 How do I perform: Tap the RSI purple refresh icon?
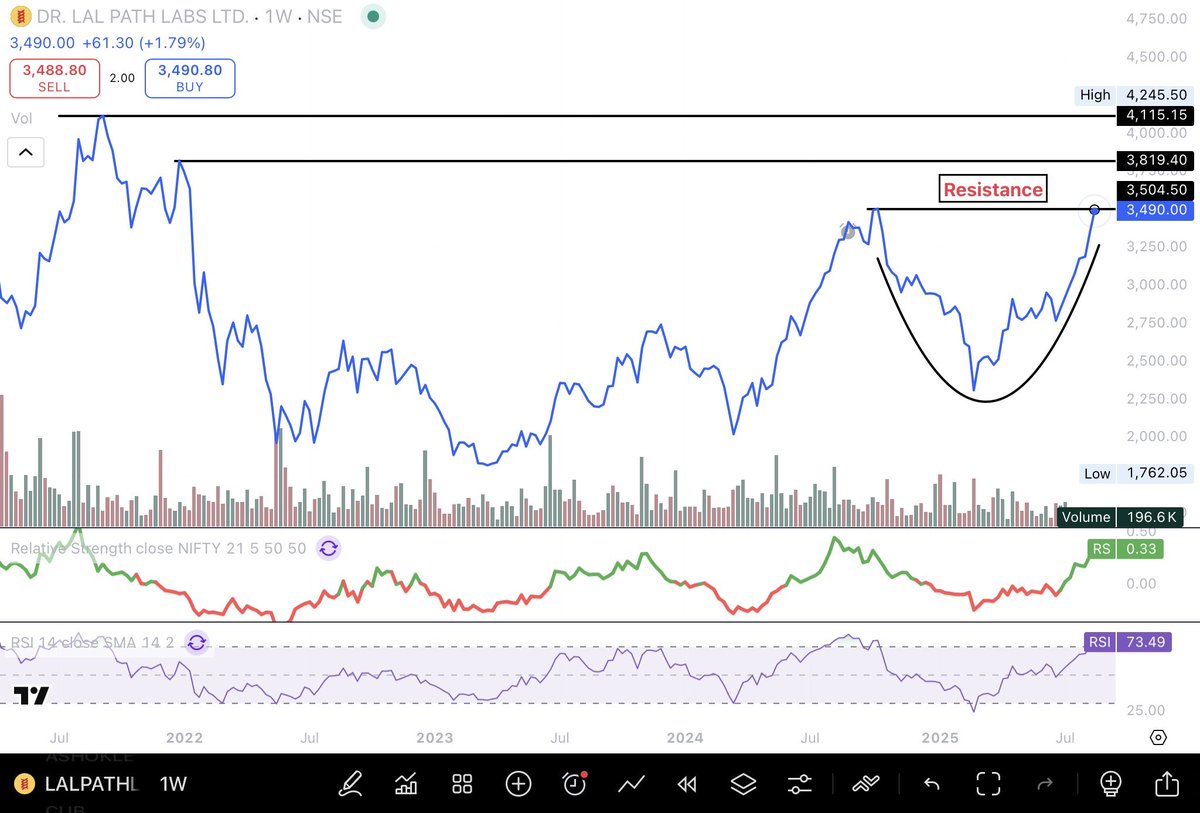point(197,643)
